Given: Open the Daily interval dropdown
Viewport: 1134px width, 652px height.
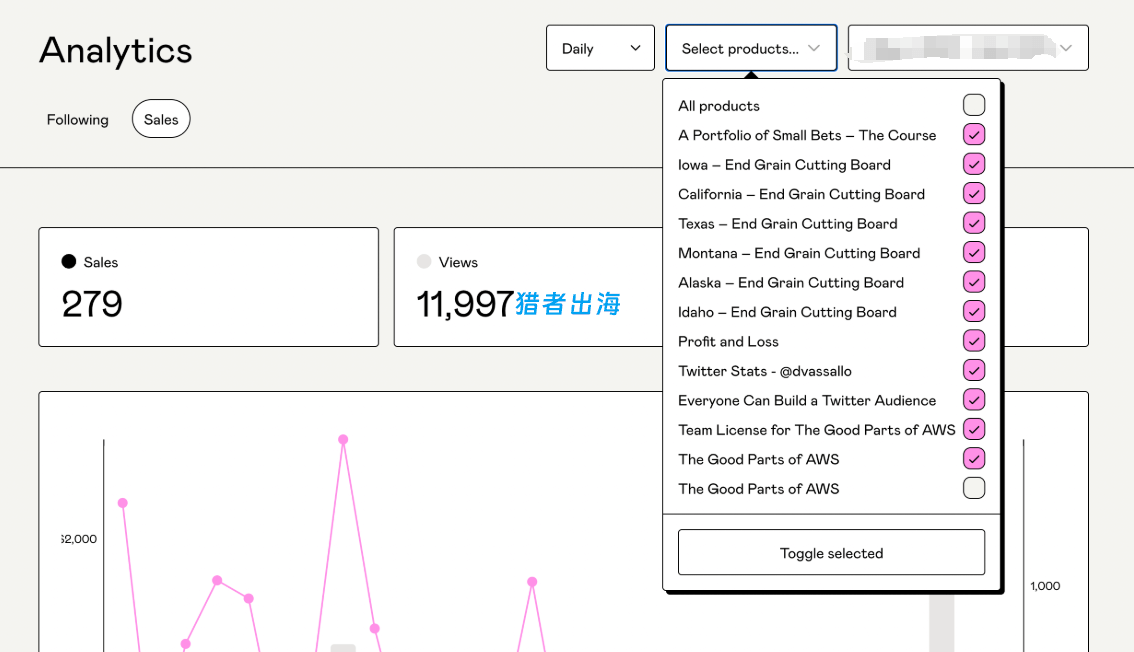Looking at the screenshot, I should pyautogui.click(x=600, y=48).
